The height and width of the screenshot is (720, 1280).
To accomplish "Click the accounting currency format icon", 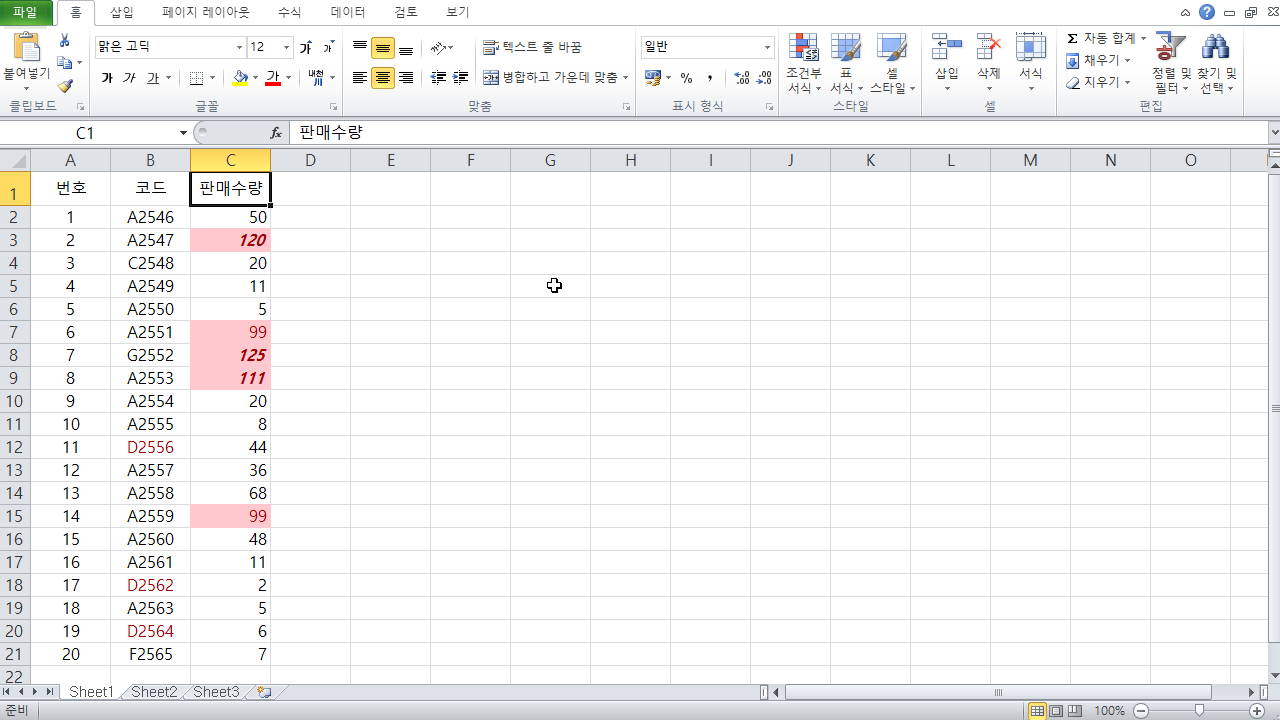I will (652, 78).
